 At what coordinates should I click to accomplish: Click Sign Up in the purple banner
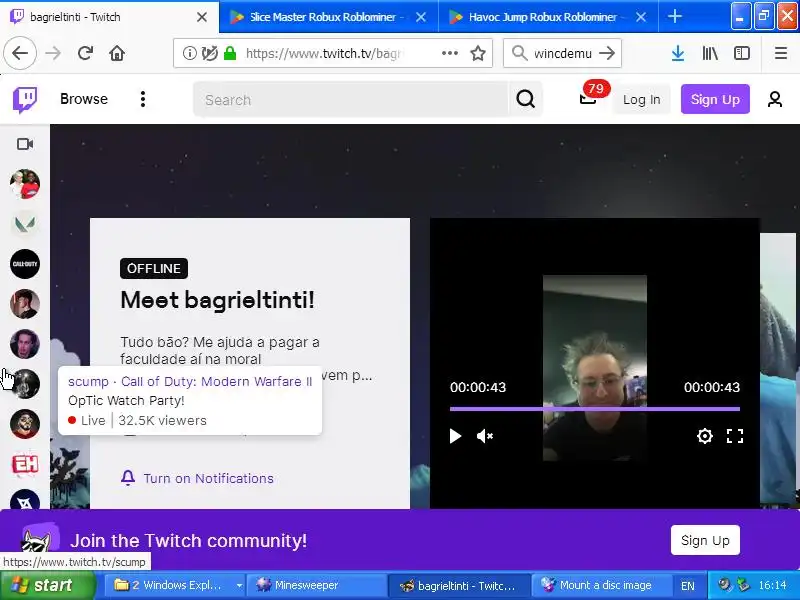pyautogui.click(x=705, y=540)
